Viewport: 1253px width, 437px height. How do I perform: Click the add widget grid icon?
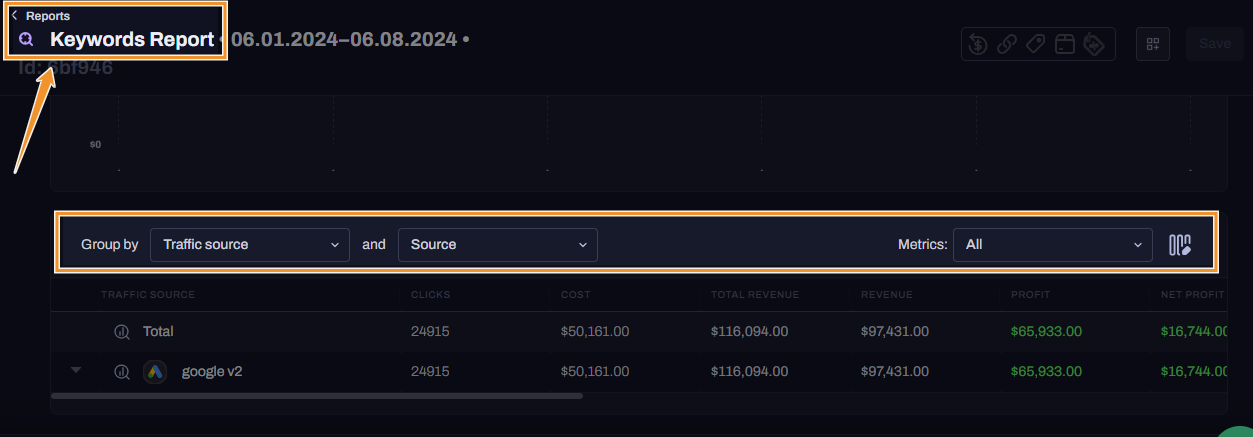tap(1153, 44)
